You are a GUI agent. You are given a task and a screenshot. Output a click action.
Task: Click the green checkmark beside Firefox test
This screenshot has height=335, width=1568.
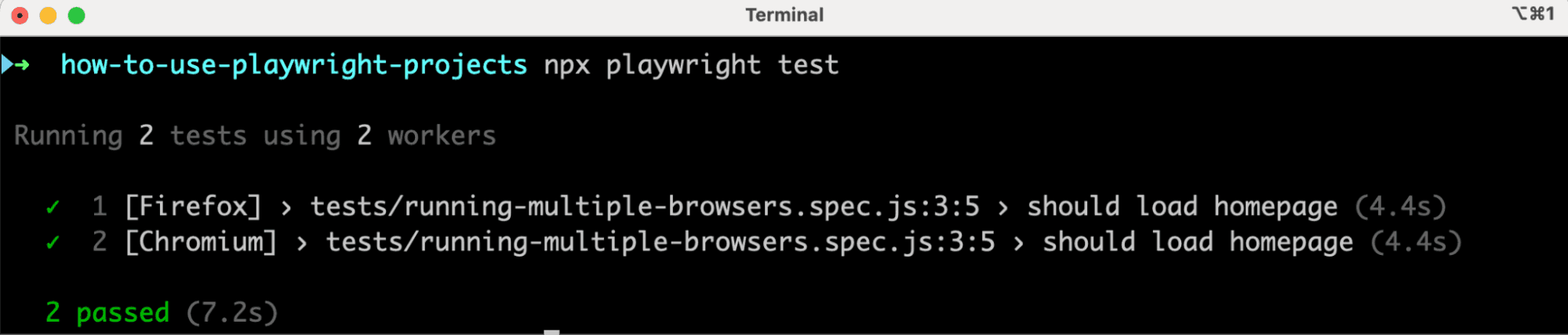point(53,207)
